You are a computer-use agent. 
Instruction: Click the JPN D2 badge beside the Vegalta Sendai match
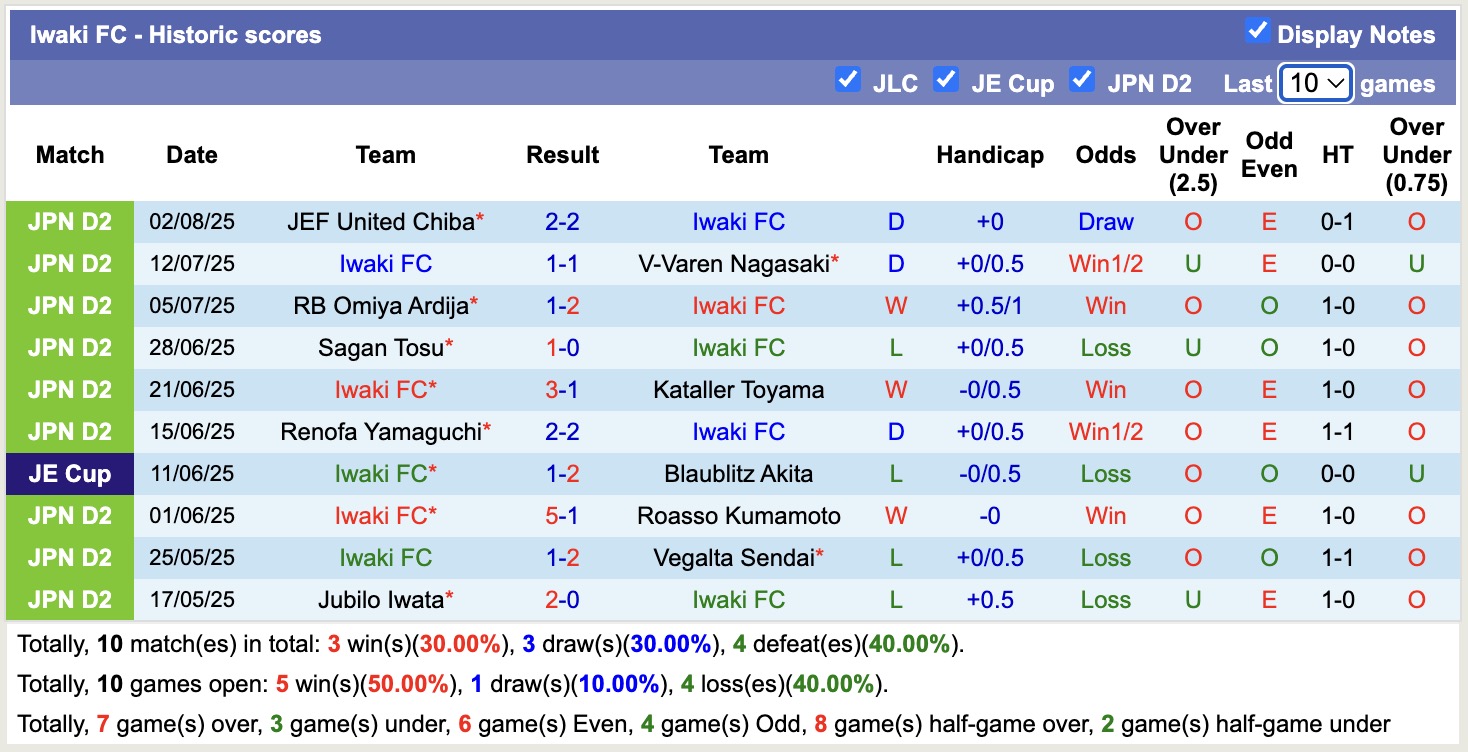[x=69, y=557]
